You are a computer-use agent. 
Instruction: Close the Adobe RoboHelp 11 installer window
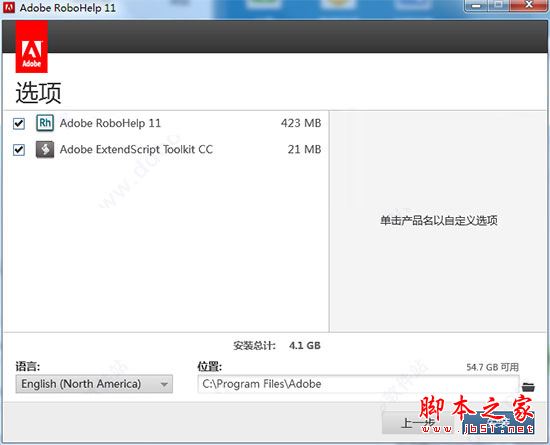[529, 6]
